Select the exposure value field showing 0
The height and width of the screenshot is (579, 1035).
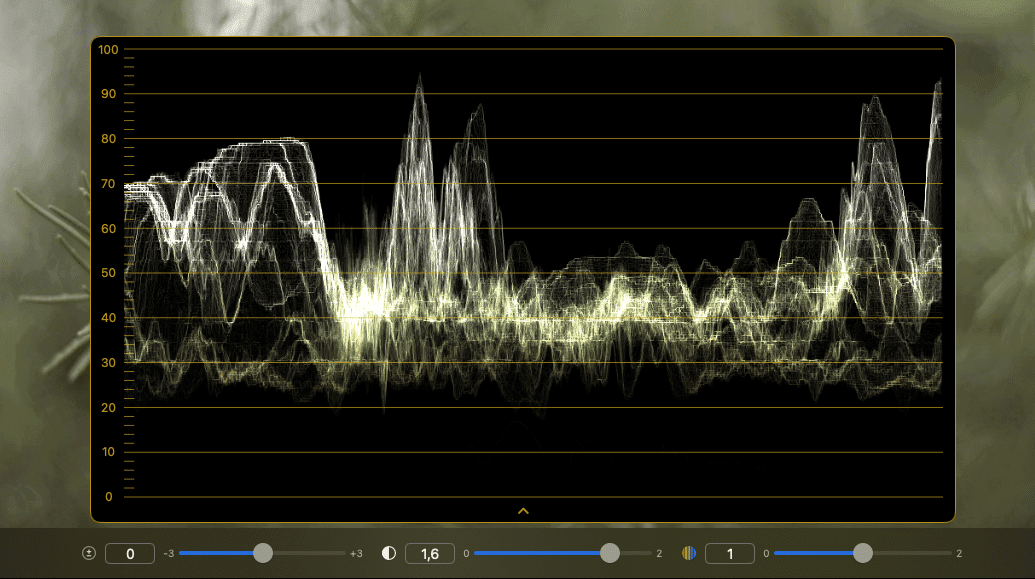pyautogui.click(x=130, y=553)
